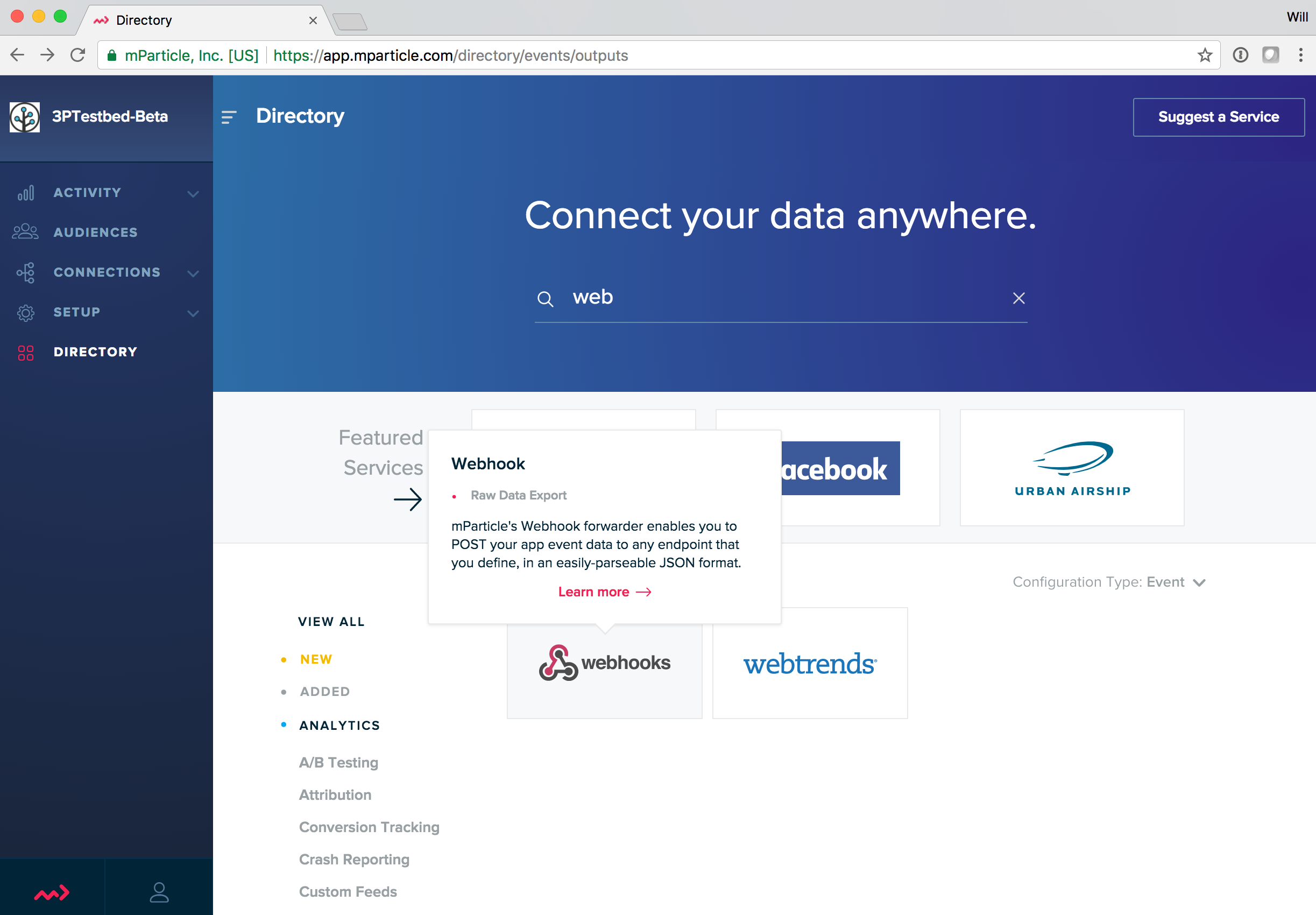Open the Urban Airship featured tile
Viewport: 1316px width, 915px height.
coord(1071,467)
